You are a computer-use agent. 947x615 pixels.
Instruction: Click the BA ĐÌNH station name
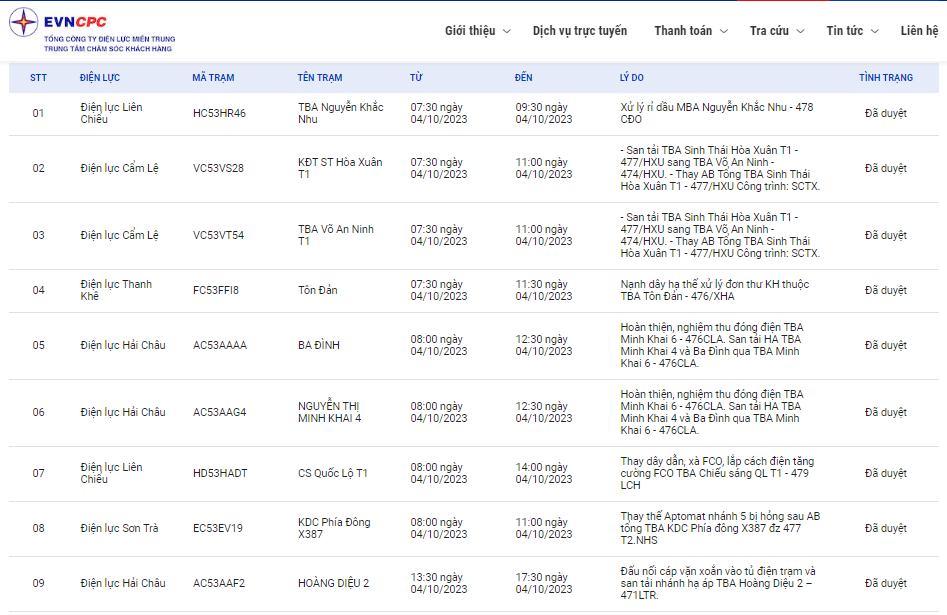coord(319,346)
